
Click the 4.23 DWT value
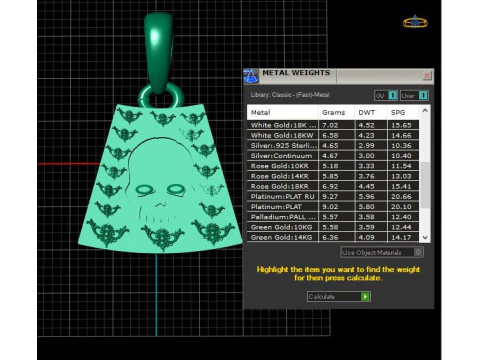366,135
